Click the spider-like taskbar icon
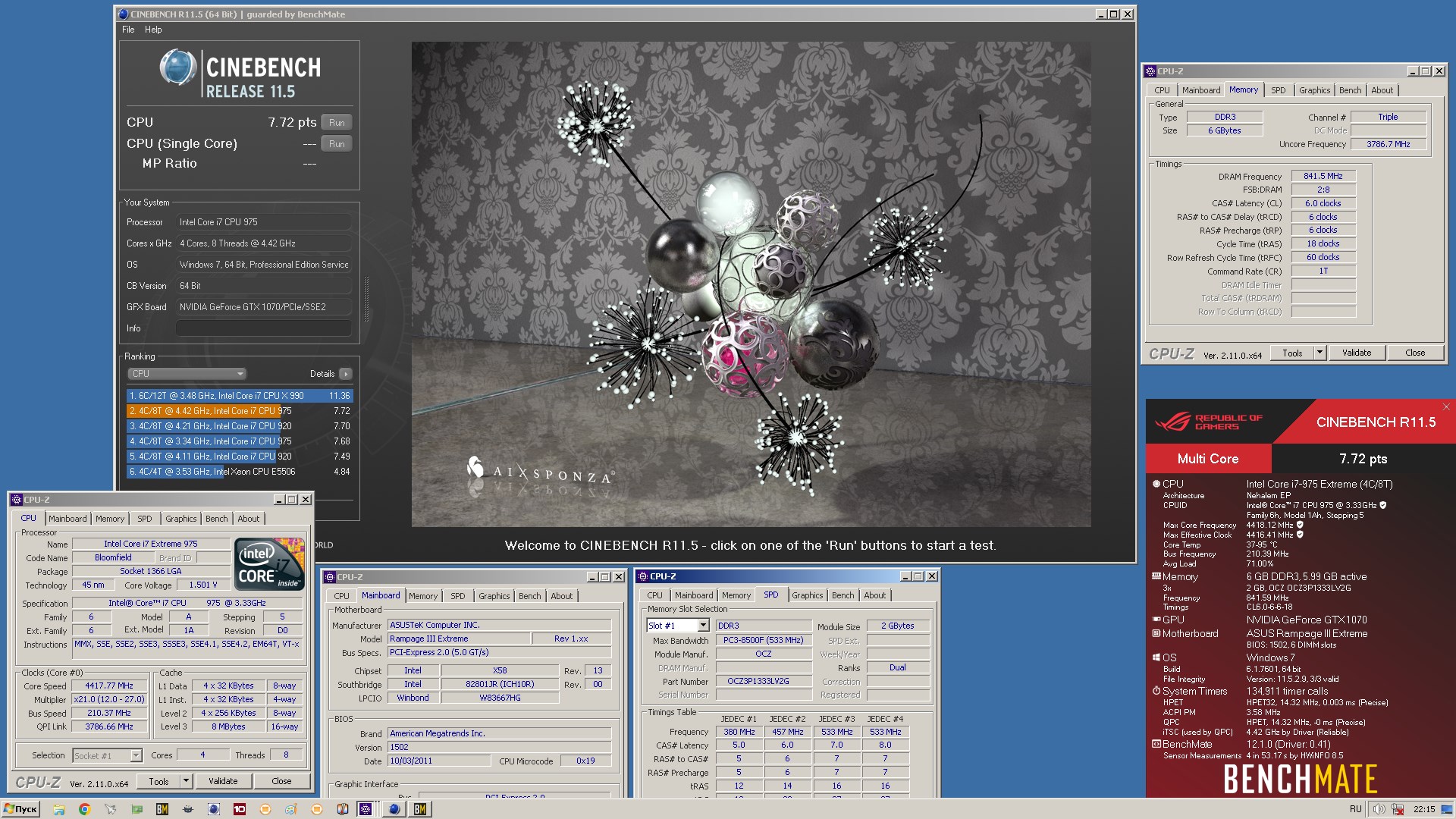The image size is (1456, 819). [x=188, y=809]
